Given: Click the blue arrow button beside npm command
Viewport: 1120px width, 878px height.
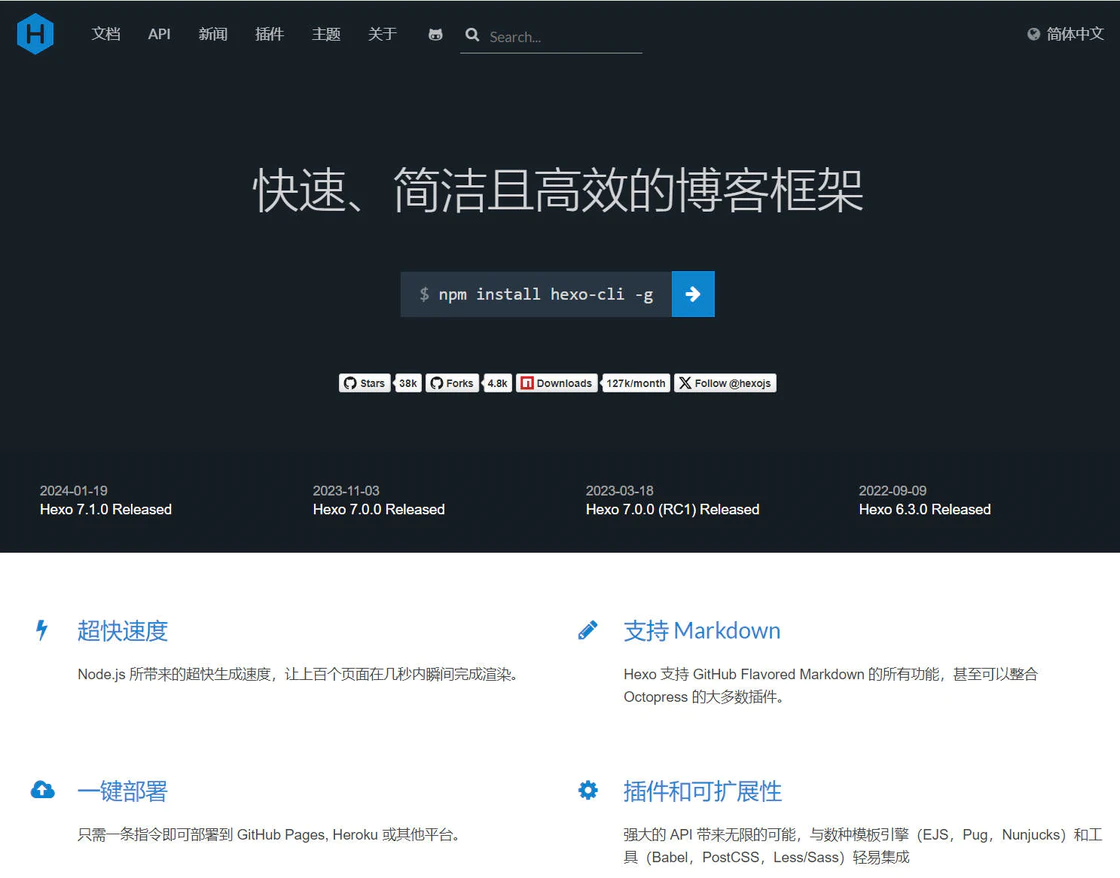Looking at the screenshot, I should (693, 294).
